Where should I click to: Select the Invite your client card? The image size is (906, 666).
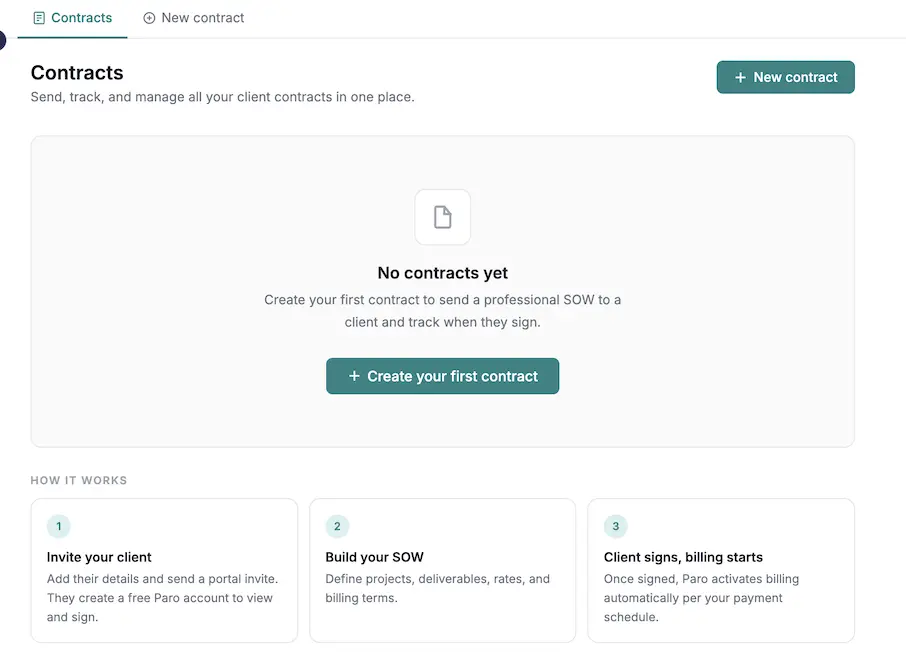pyautogui.click(x=164, y=571)
